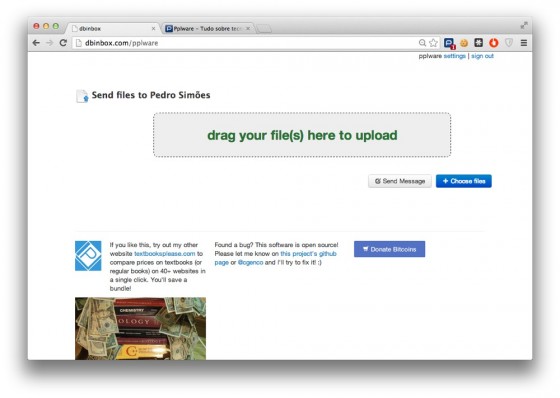Click the textbooks and money photo
This screenshot has height=398, width=560.
coord(140,328)
